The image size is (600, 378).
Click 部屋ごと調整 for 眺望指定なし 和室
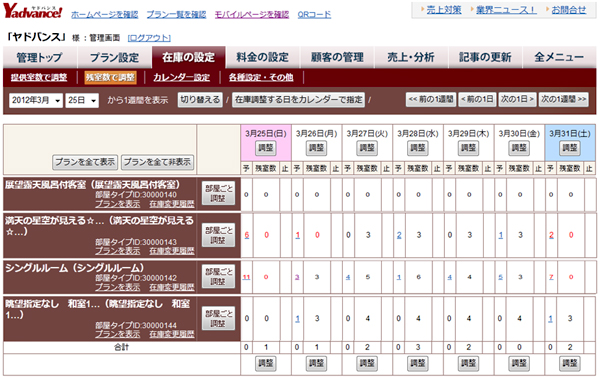point(218,318)
